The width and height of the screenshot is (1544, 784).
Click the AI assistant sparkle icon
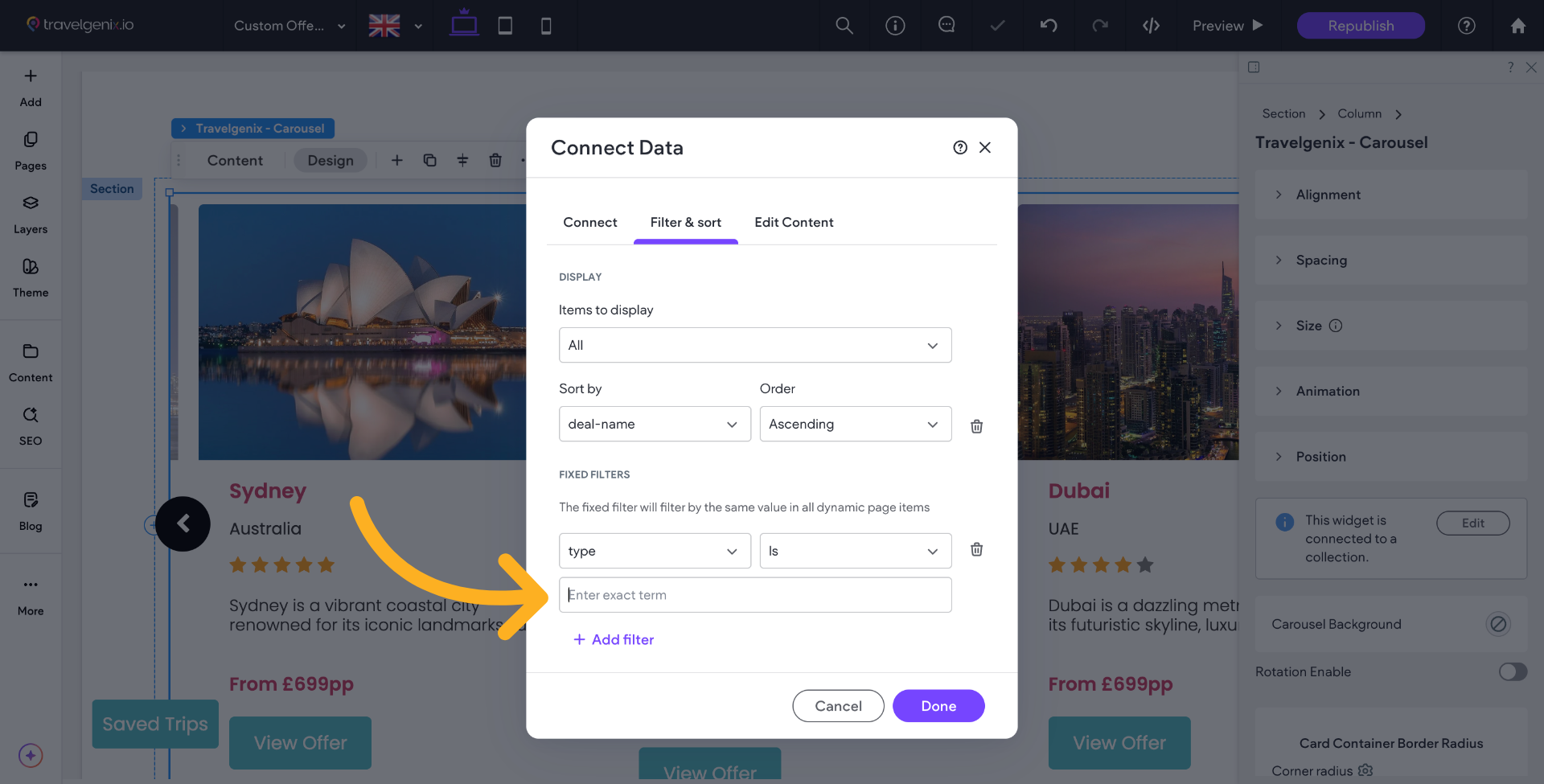[31, 755]
